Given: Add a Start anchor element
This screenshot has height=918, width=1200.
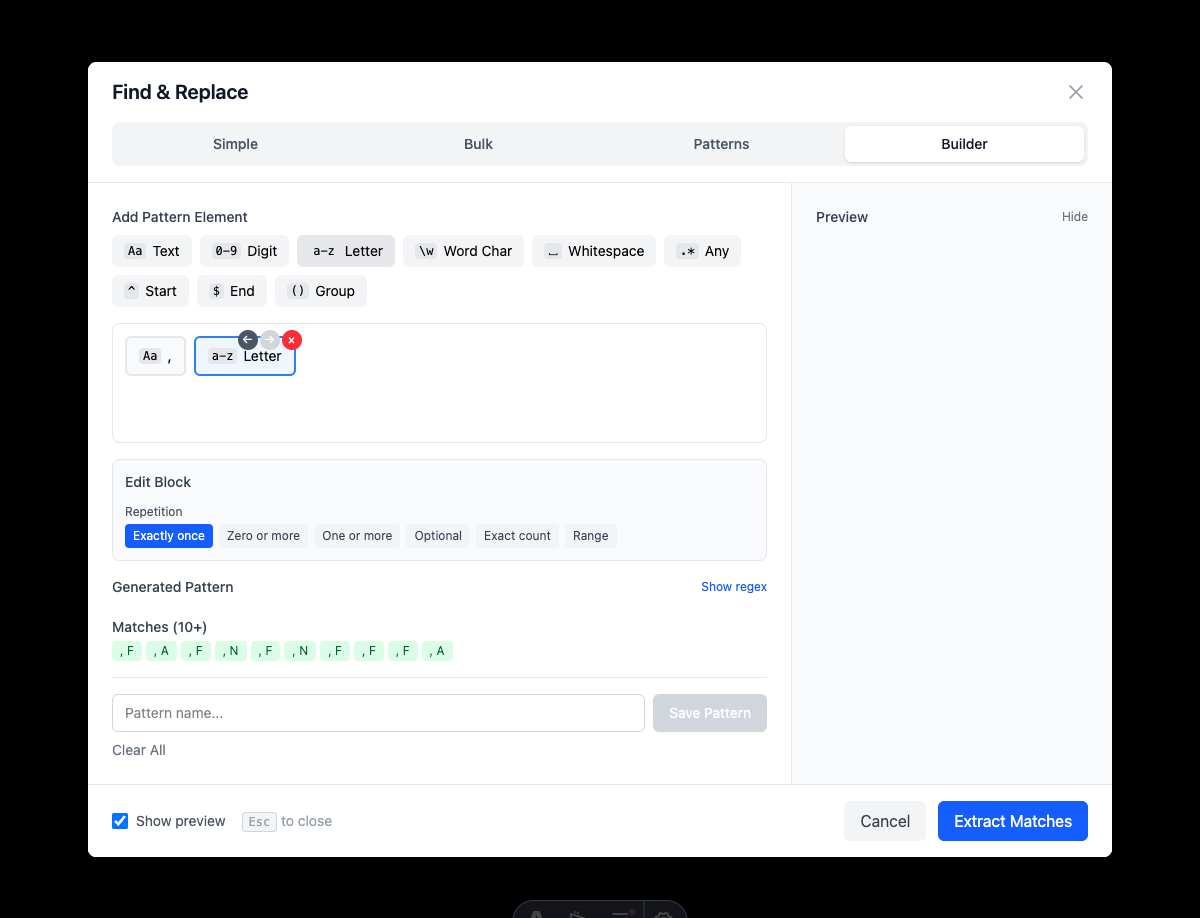Looking at the screenshot, I should click(150, 291).
